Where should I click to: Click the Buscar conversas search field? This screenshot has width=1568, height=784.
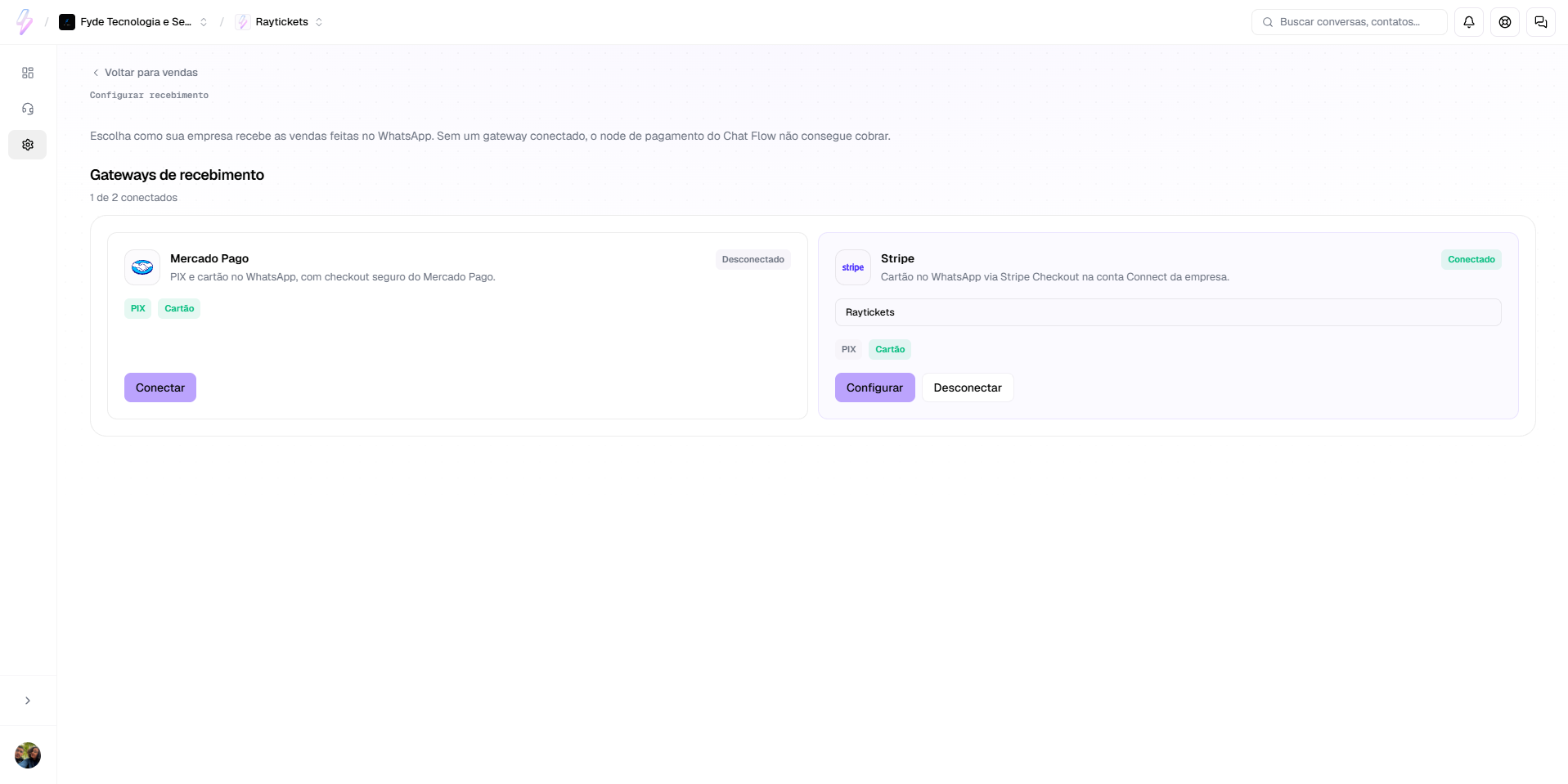[x=1350, y=22]
